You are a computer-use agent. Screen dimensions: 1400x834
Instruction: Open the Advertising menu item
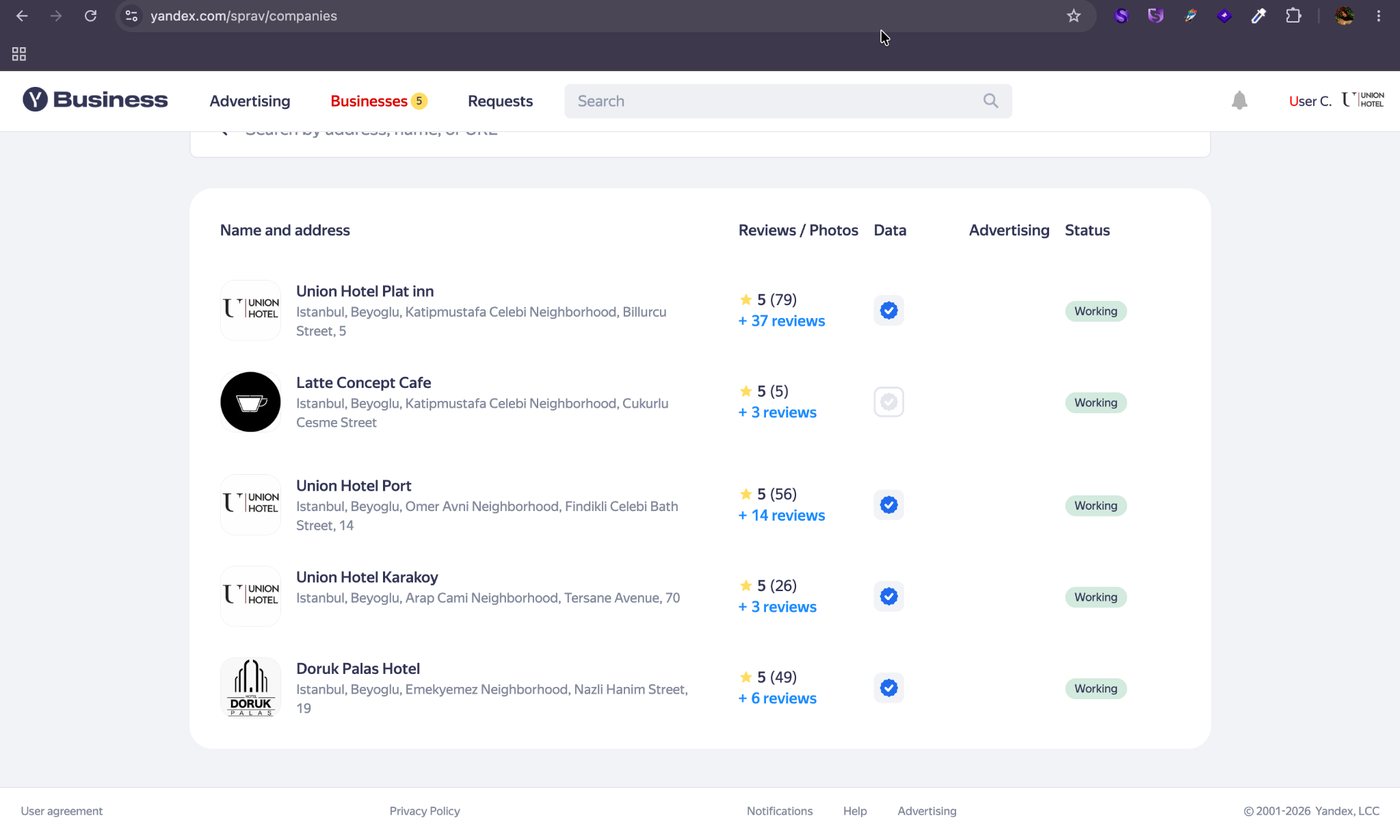(x=250, y=101)
